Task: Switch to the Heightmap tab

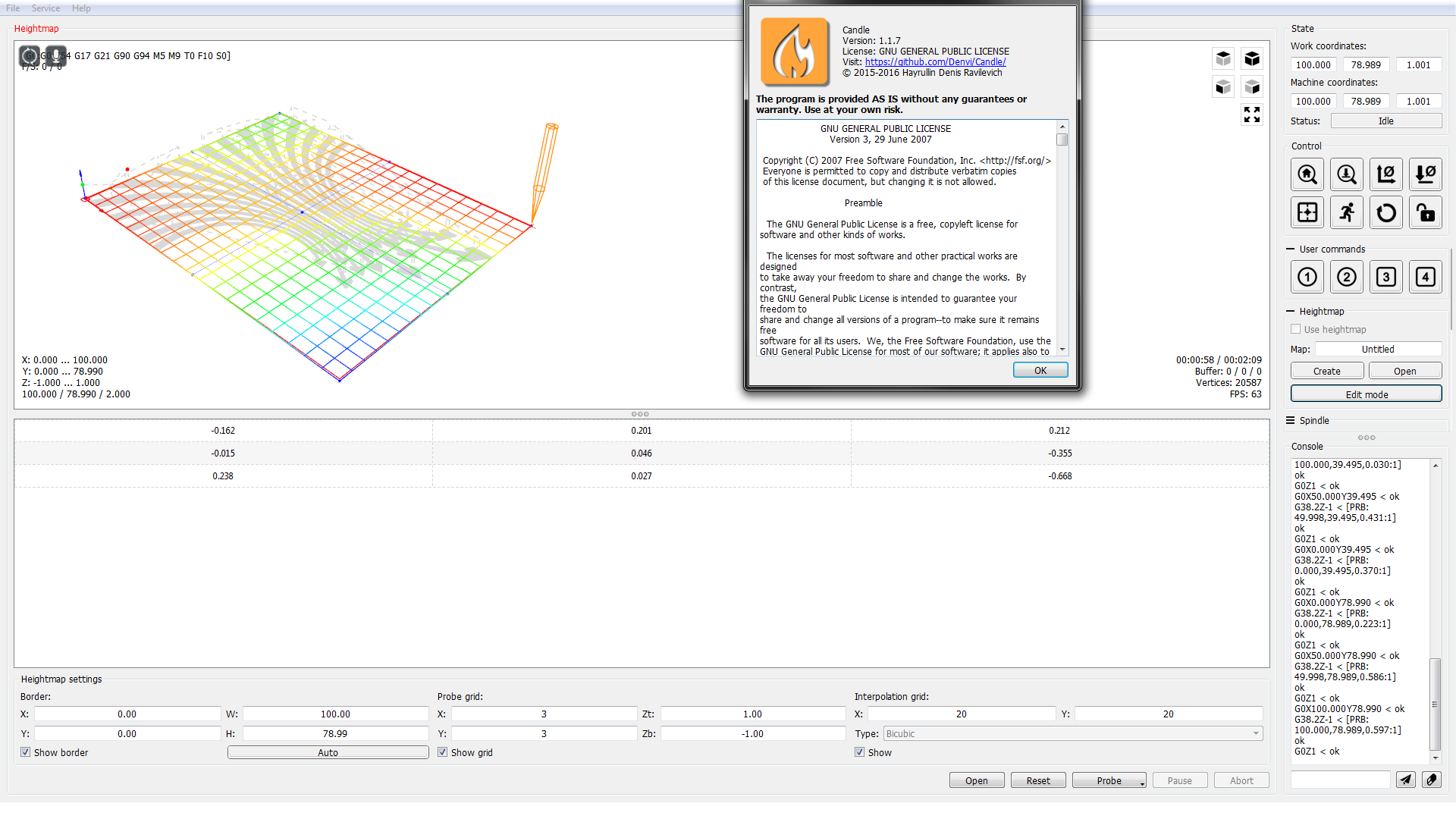Action: [36, 28]
